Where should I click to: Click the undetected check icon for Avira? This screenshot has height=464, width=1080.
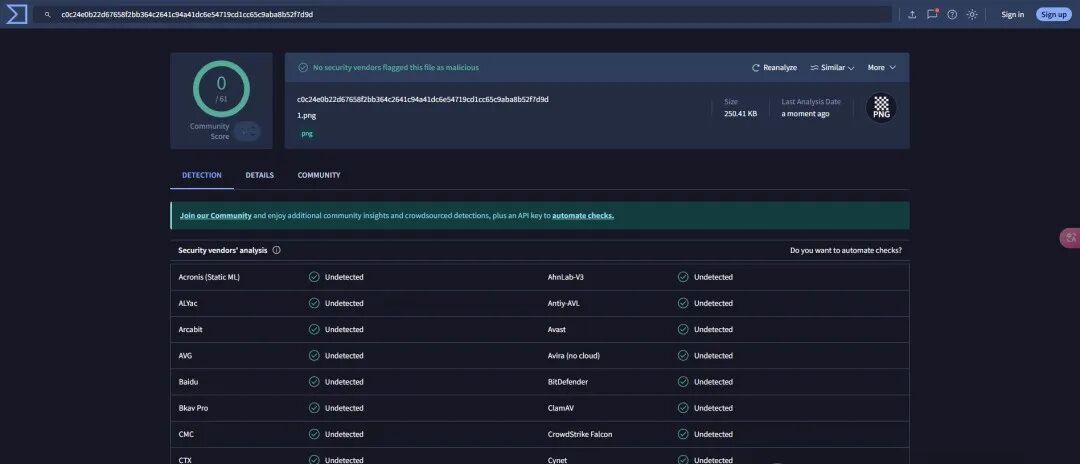pyautogui.click(x=683, y=355)
